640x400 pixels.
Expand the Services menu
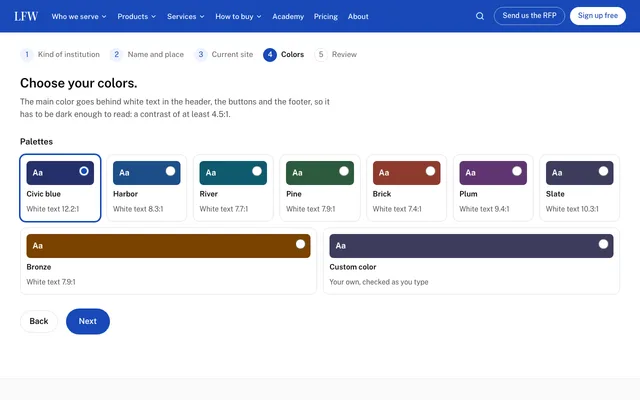(x=185, y=16)
